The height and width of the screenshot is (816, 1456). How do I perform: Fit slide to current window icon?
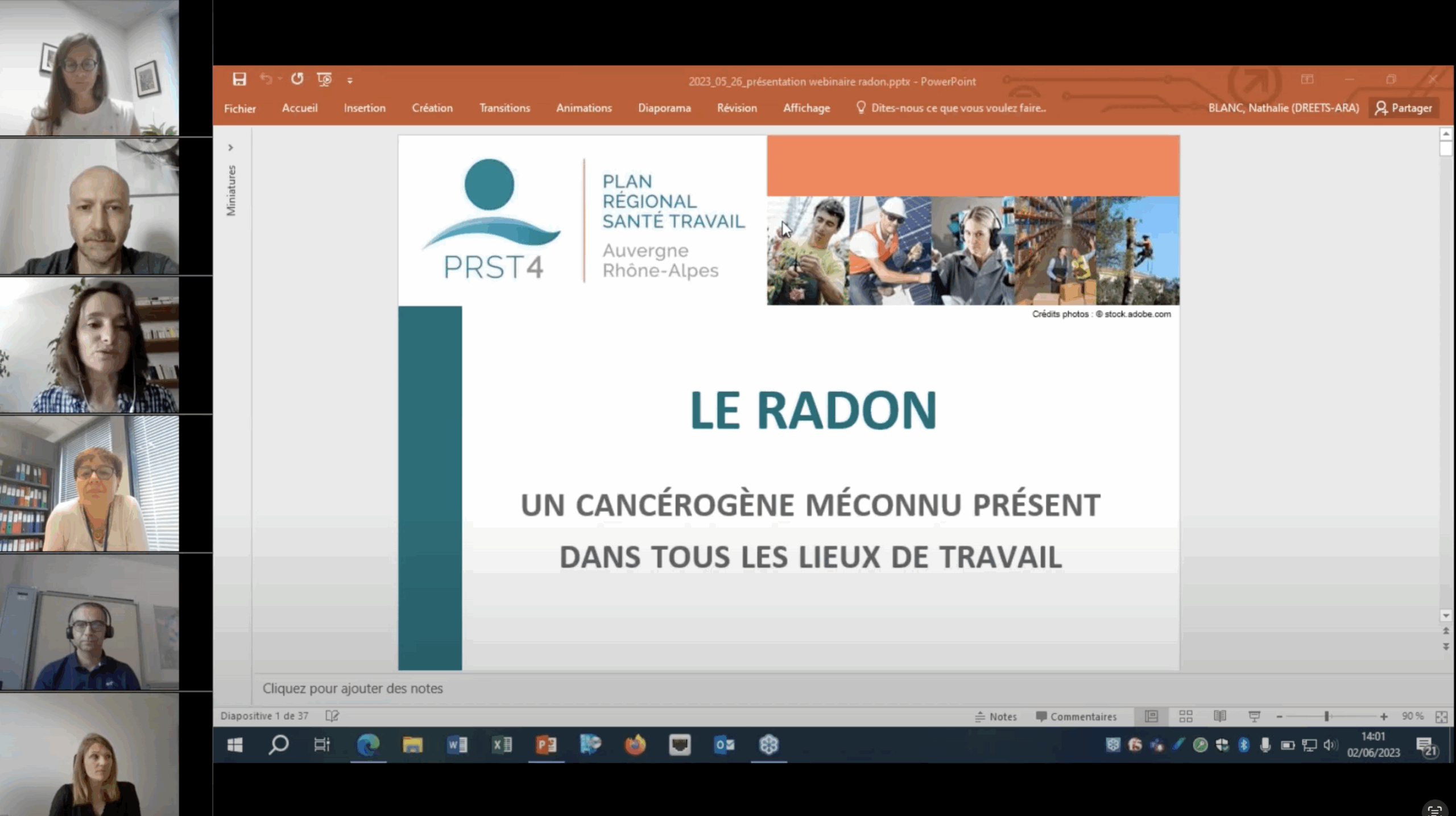1441,716
